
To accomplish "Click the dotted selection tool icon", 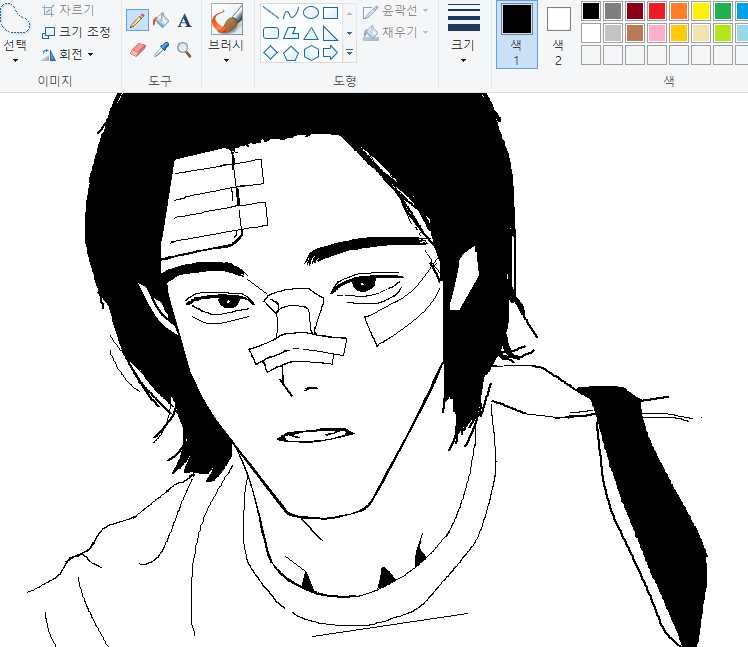I will pos(15,19).
